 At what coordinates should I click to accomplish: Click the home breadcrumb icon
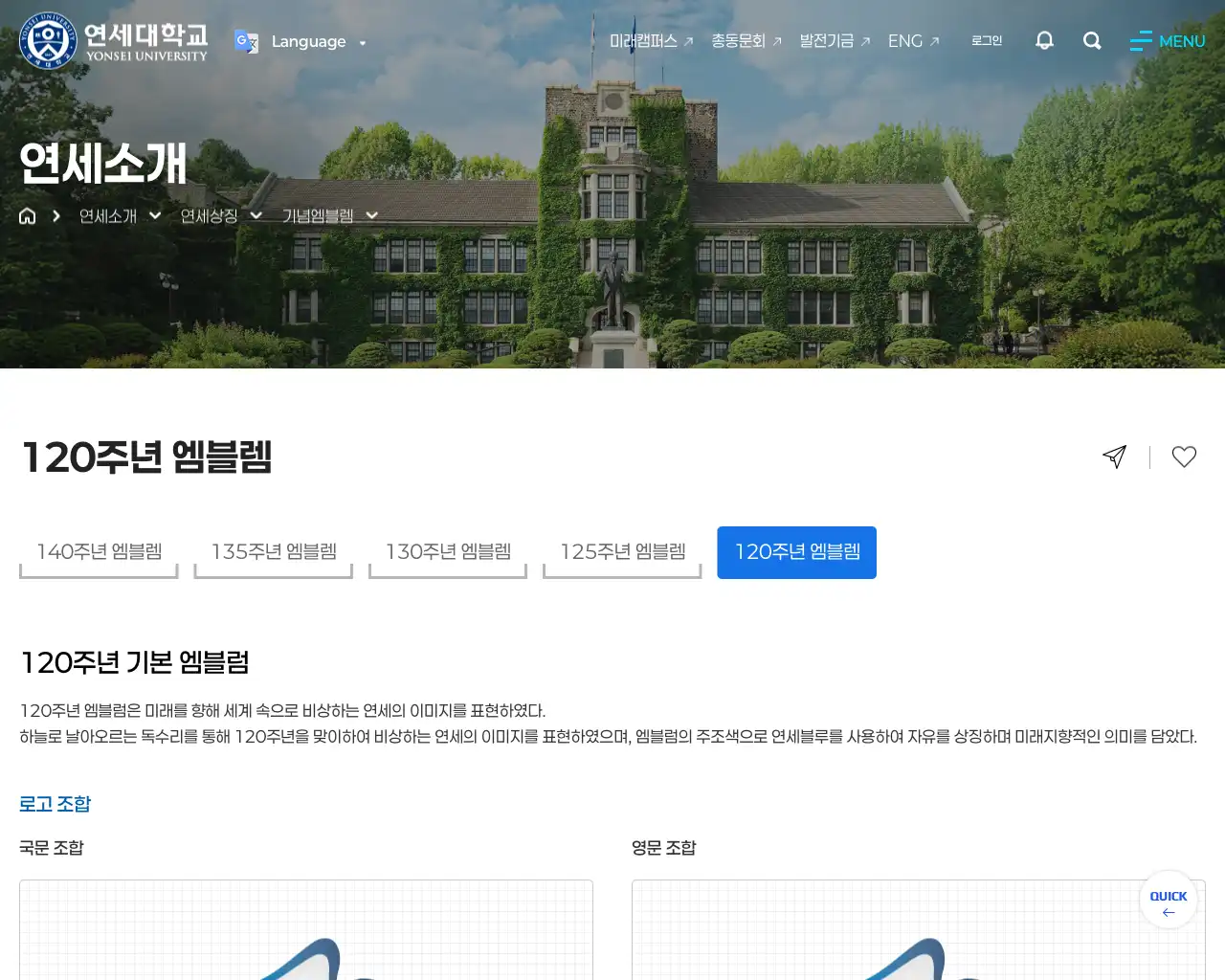pos(28,216)
